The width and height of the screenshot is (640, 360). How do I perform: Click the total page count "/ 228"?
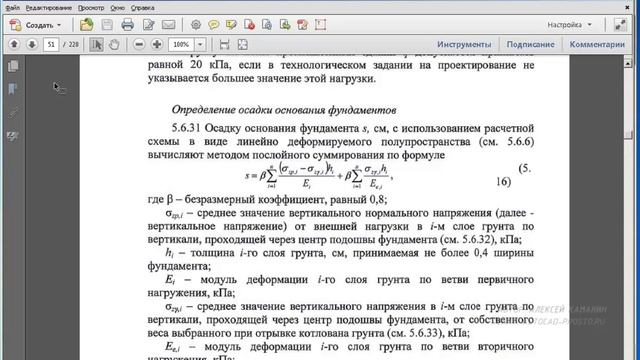click(x=71, y=44)
